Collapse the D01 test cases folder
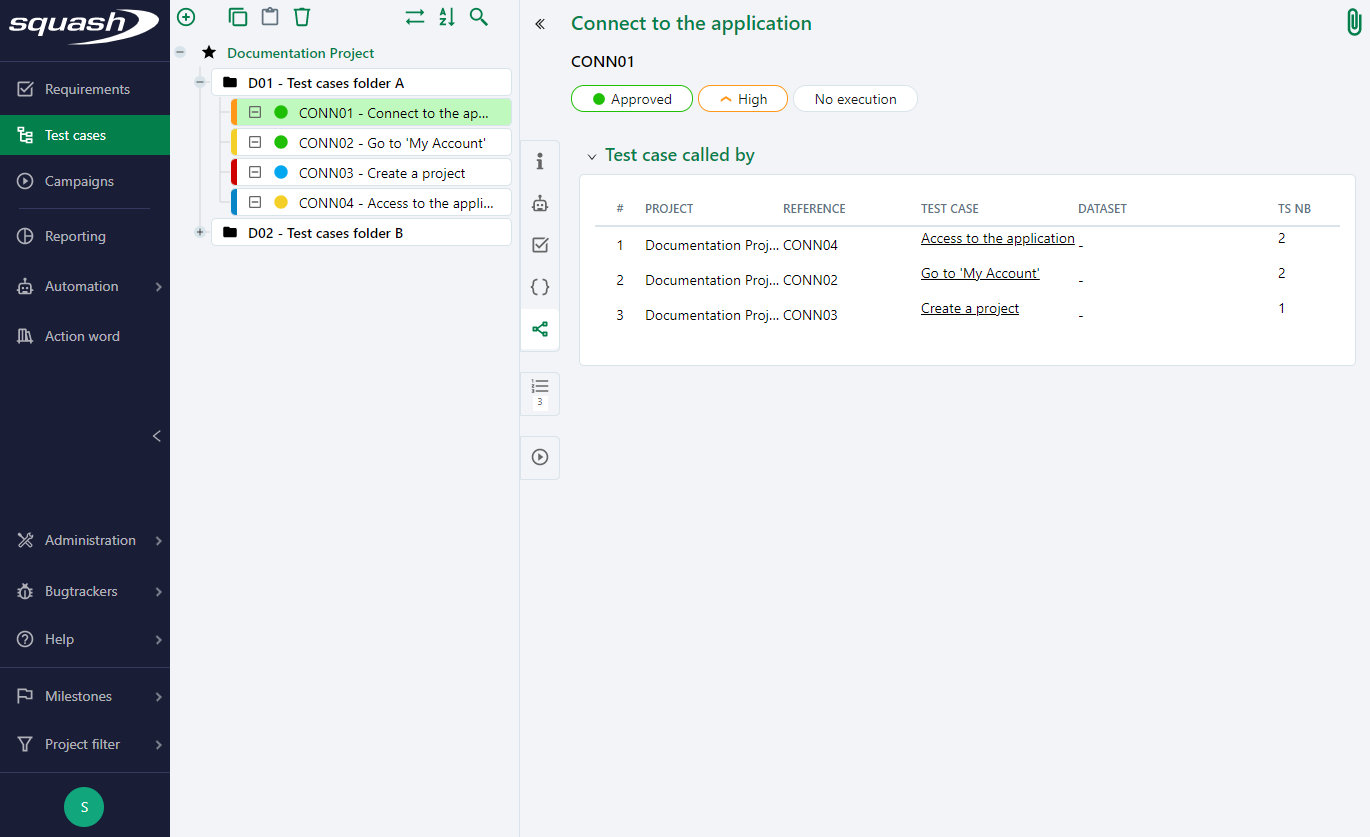The image size is (1370, 837). pyautogui.click(x=200, y=83)
